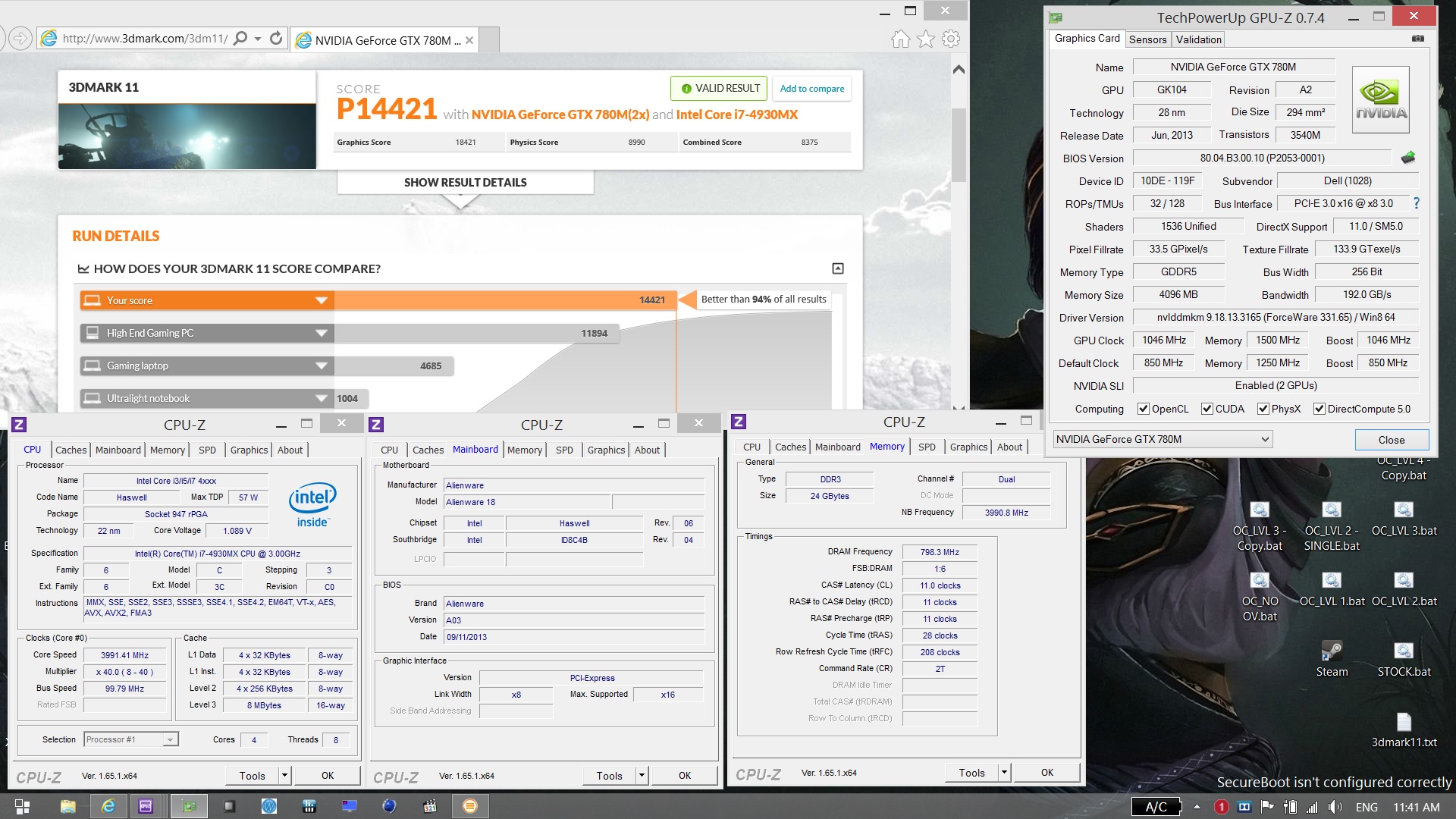
Task: Expand the Ultralight notebook dropdown arrow
Action: coord(321,398)
